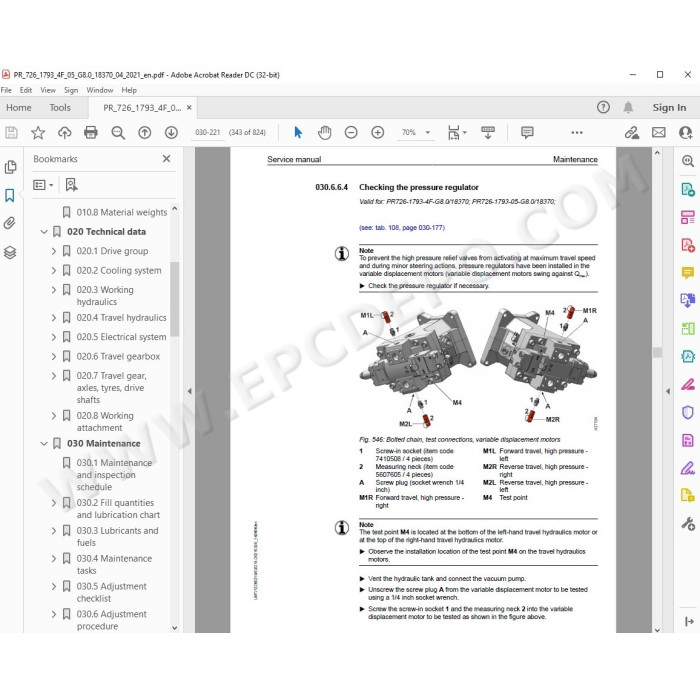Add a comment with the speech bubble icon
700x700 pixels.
(527, 132)
